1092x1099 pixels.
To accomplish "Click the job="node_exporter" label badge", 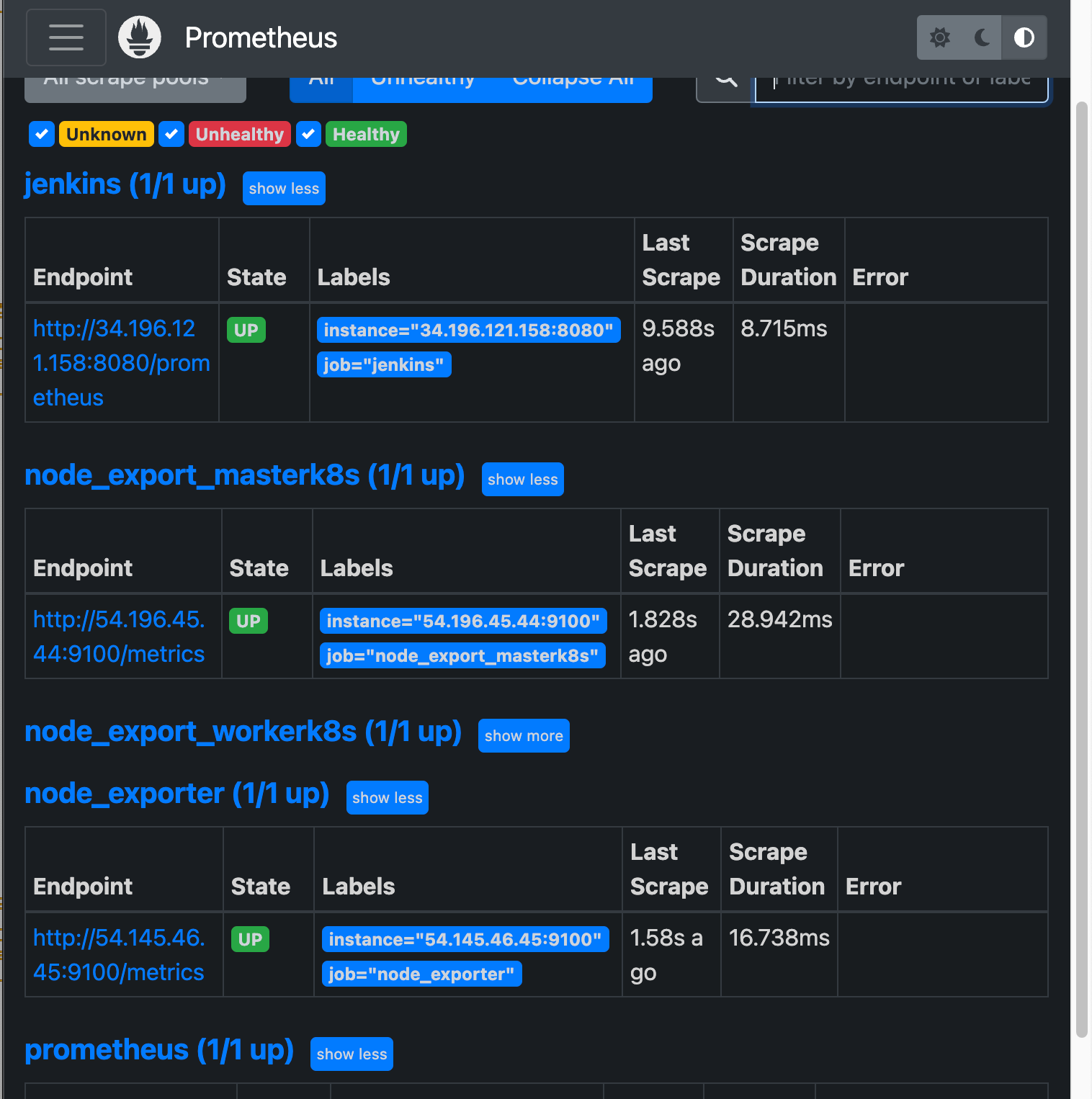I will [x=421, y=974].
